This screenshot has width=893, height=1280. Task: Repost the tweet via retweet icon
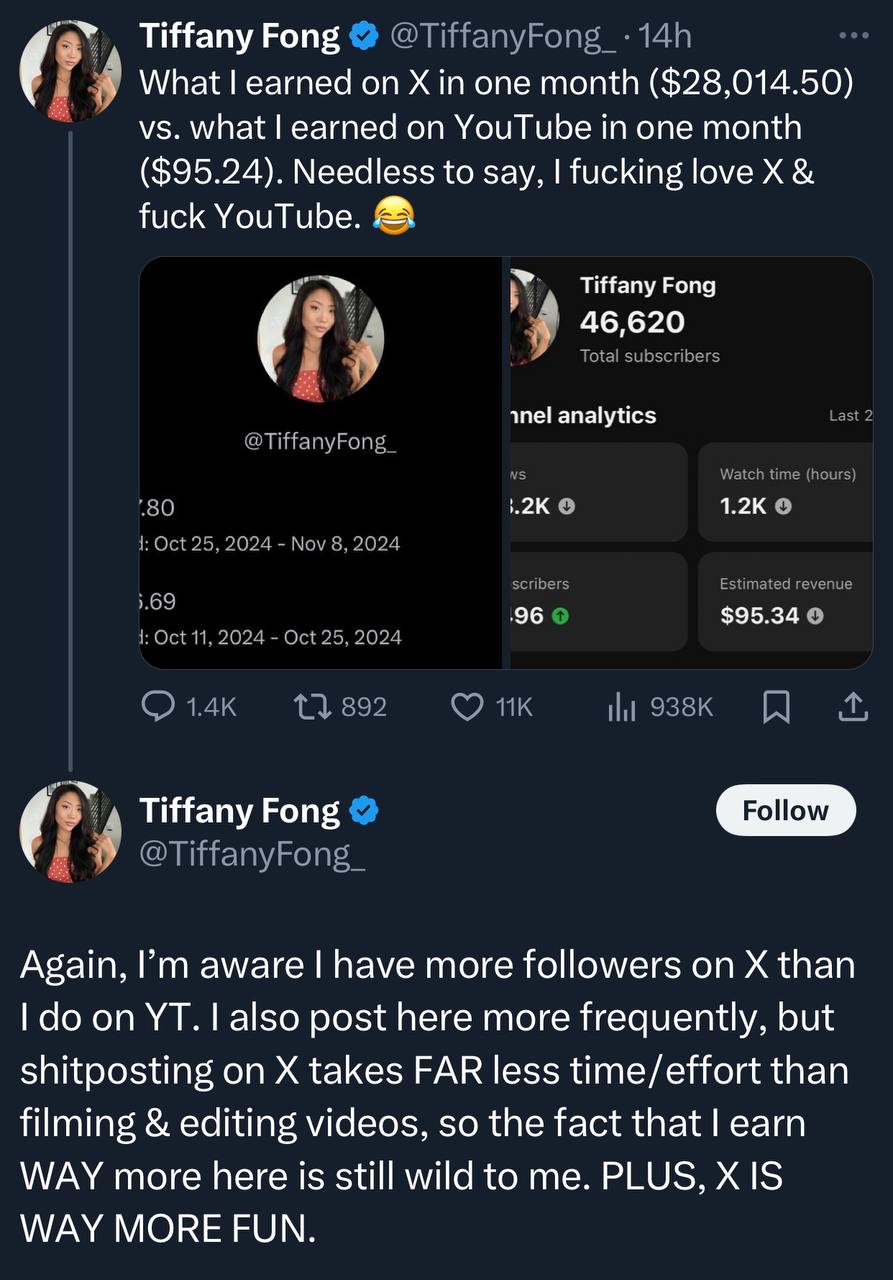[308, 707]
